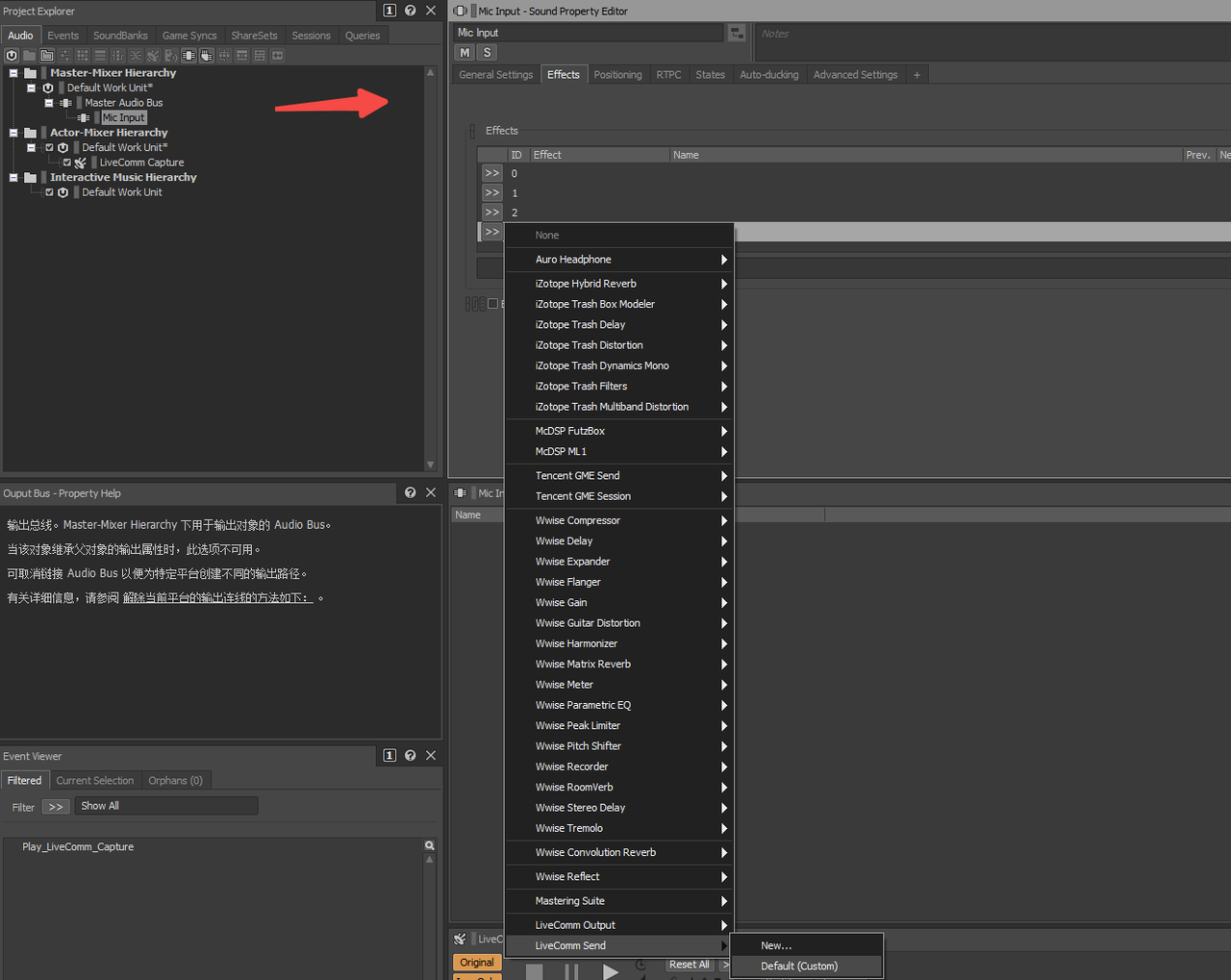Open effect selector for slot ID 1
Viewport: 1231px width, 980px height.
pos(492,193)
